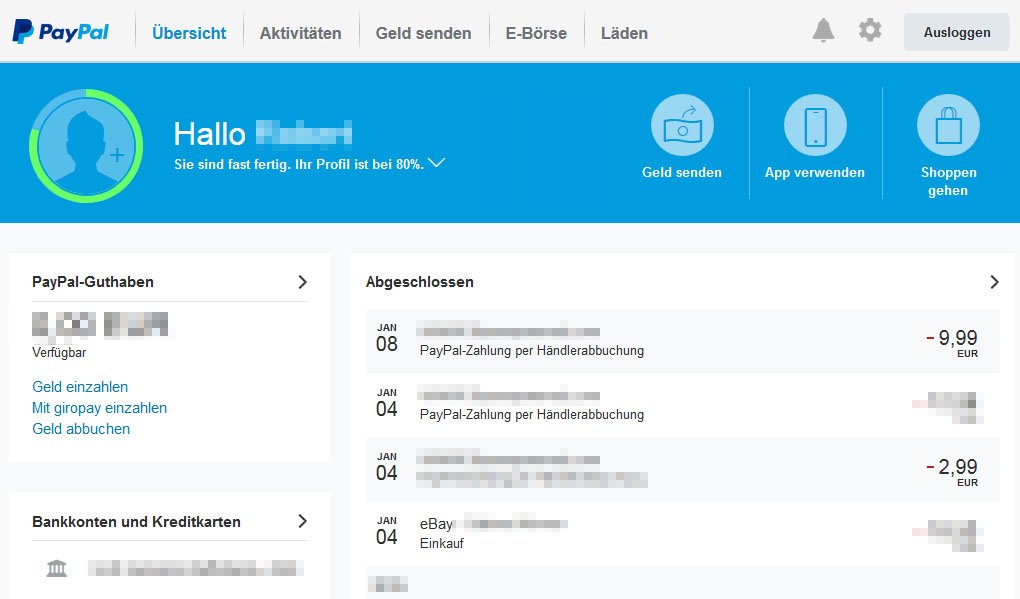
Task: Click the PayPal-Guthaben heading
Action: coord(93,282)
